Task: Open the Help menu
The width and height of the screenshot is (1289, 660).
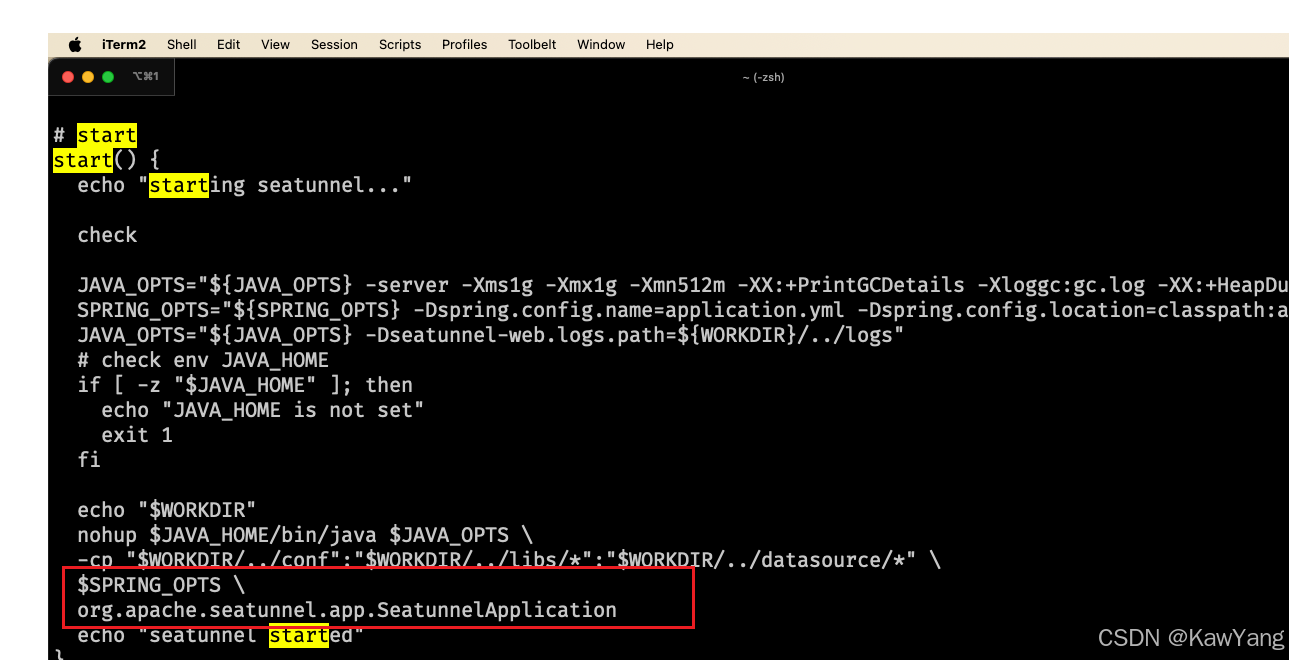Action: coord(660,44)
